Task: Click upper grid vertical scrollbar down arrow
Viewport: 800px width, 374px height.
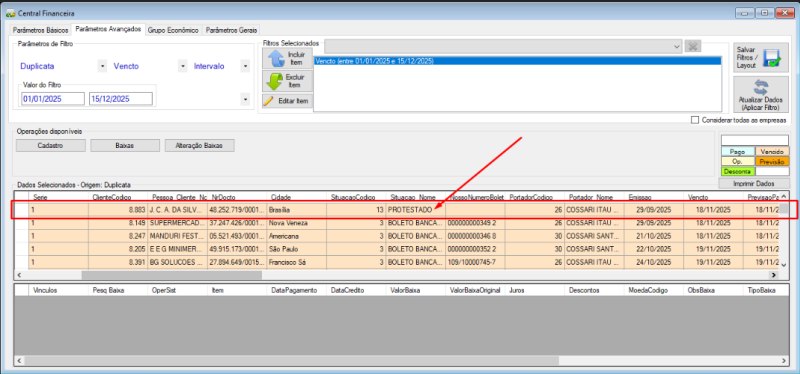Action: [784, 264]
